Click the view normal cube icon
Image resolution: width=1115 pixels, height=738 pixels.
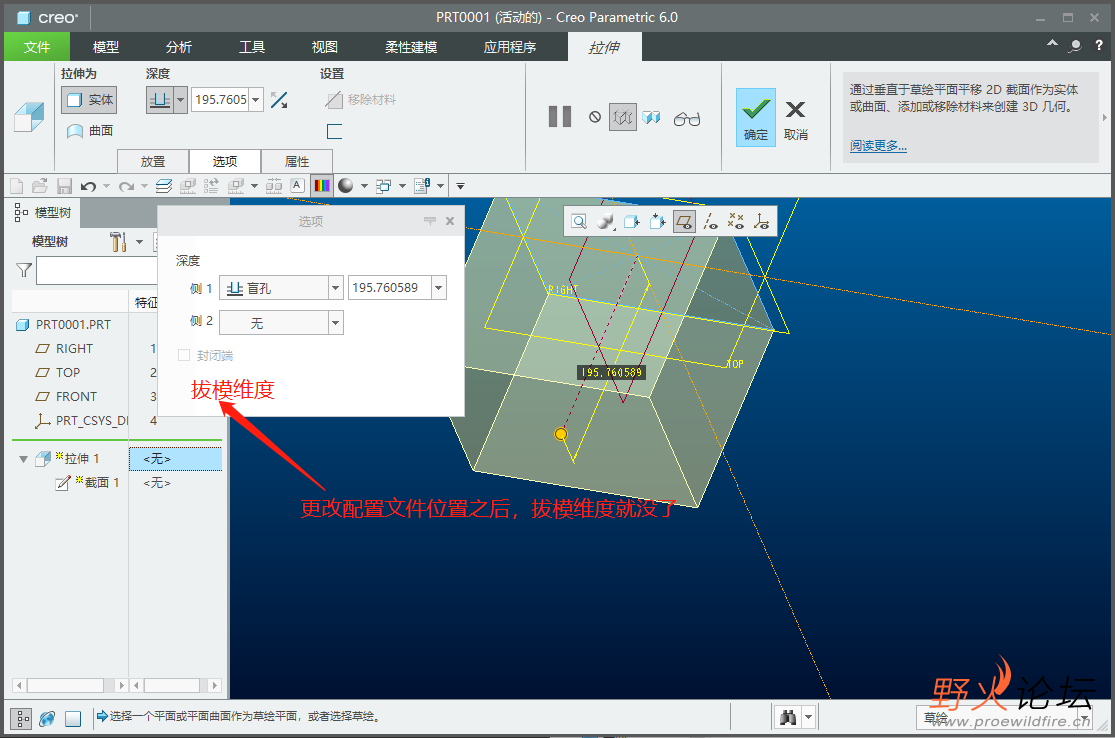click(657, 222)
